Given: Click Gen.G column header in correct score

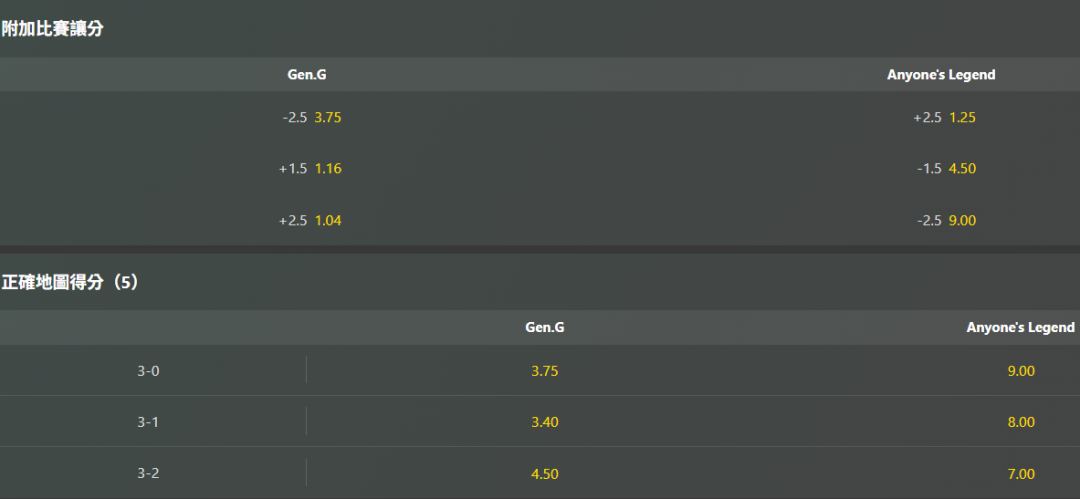Looking at the screenshot, I should pyautogui.click(x=545, y=327).
